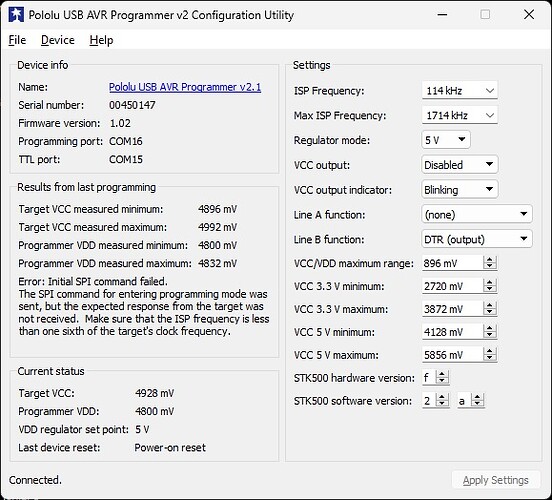Open the Line A function dropdown
Screen dimensions: 552x500
(477, 214)
